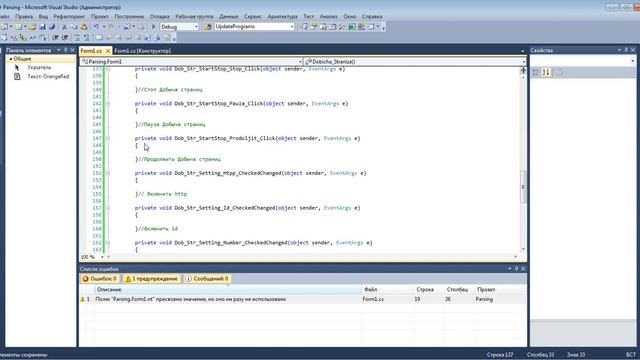
Task: Click the ВСТ insert-mode status indicator
Action: click(631, 355)
